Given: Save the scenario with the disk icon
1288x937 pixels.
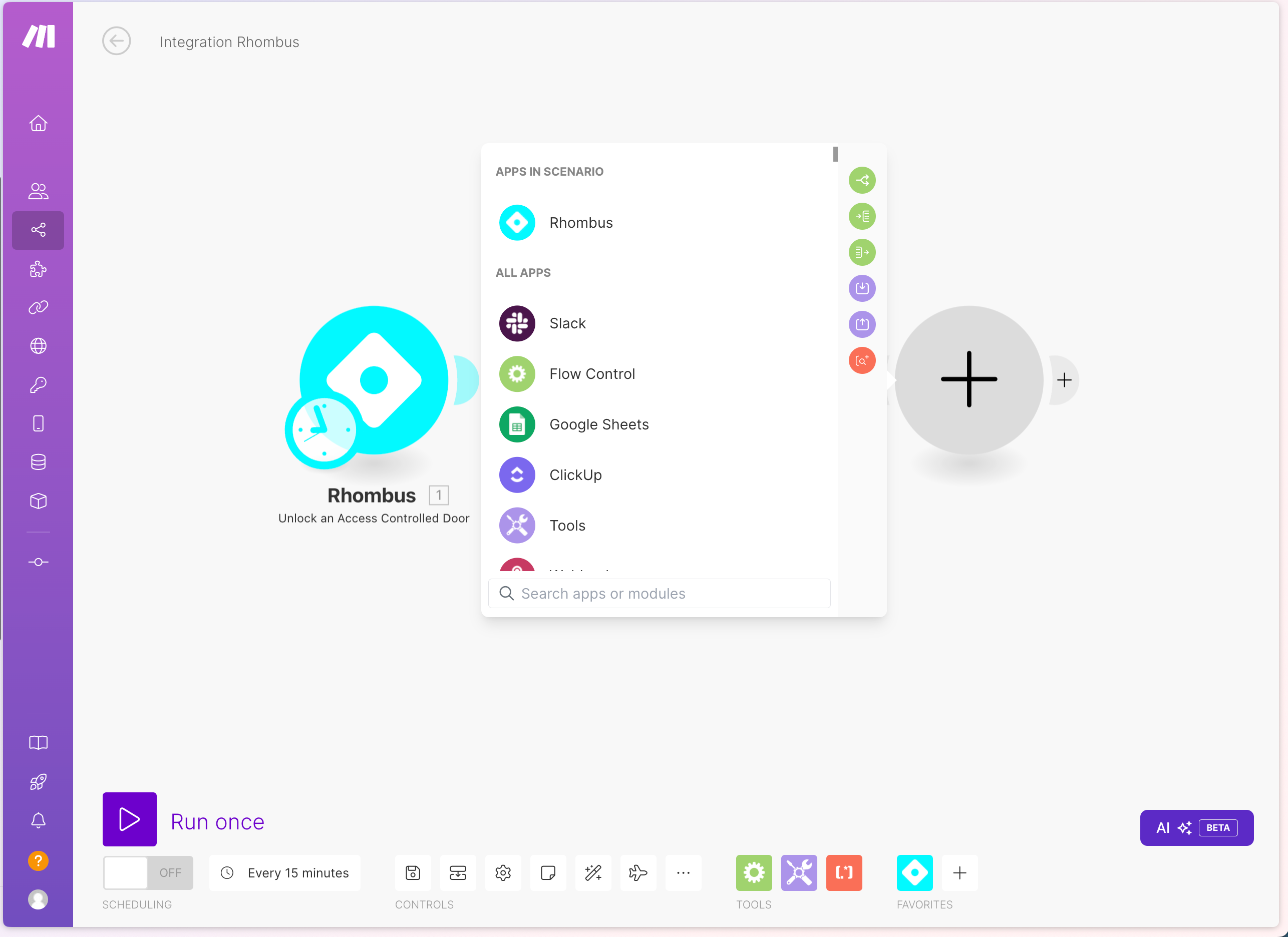Looking at the screenshot, I should tap(413, 873).
